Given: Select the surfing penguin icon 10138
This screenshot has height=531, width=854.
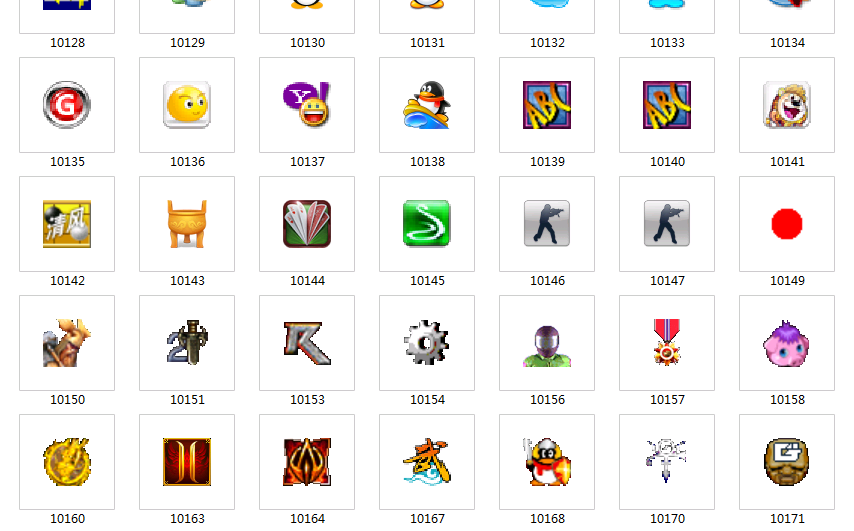Looking at the screenshot, I should pyautogui.click(x=427, y=105).
